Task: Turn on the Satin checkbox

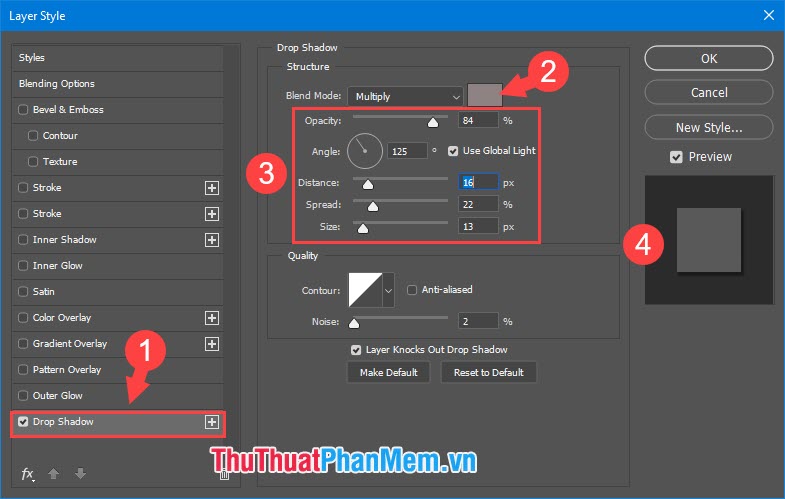Action: [x=23, y=292]
